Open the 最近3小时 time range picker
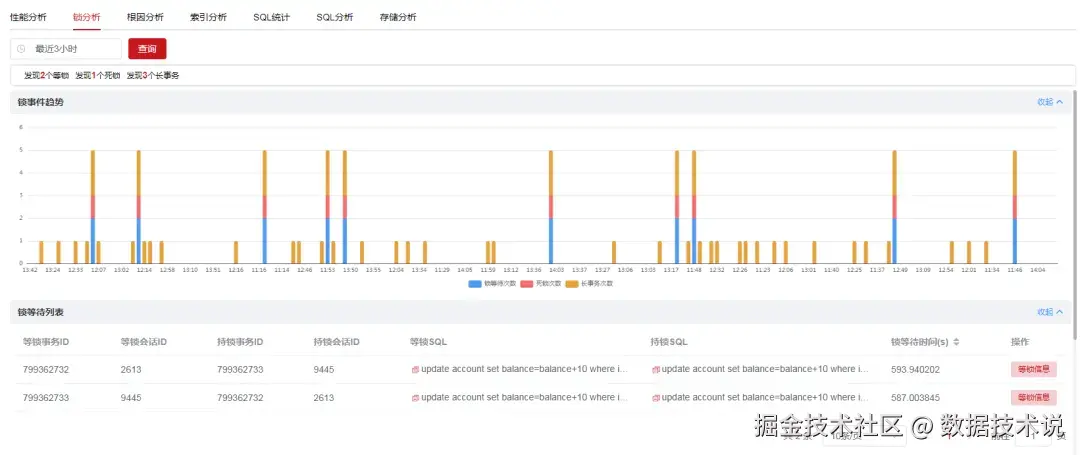The width and height of the screenshot is (1080, 455). coord(66,49)
